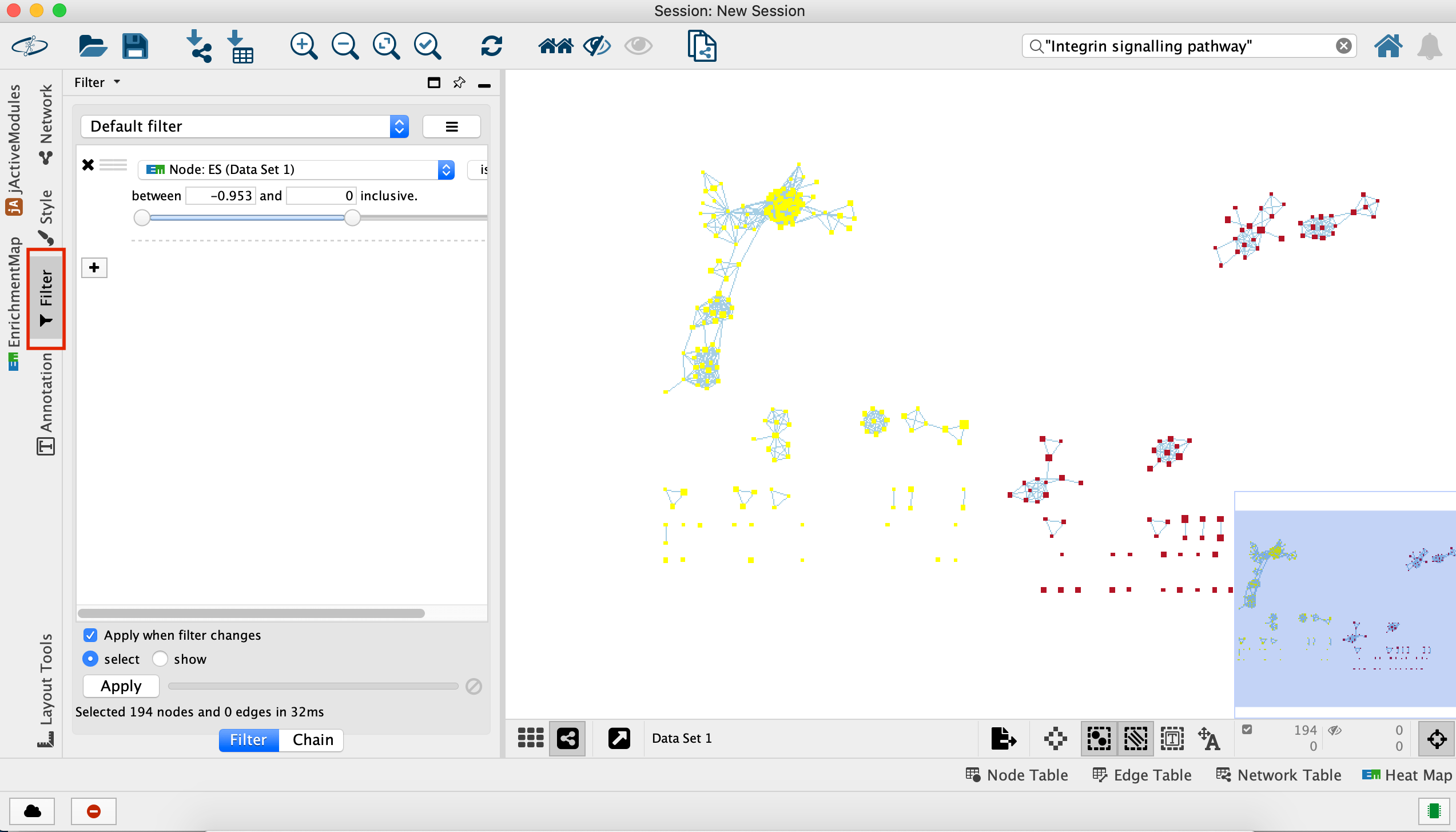Screen dimensions: 1456x832
Task: Click the Save Session floppy icon
Action: tap(135, 46)
